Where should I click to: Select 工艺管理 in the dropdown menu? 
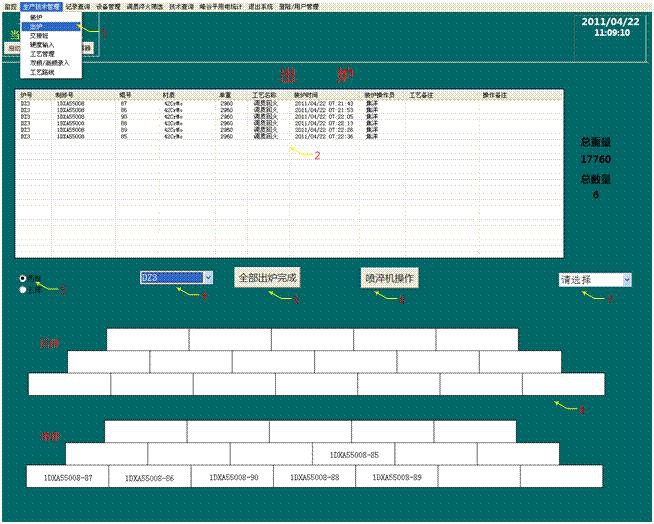pos(42,53)
